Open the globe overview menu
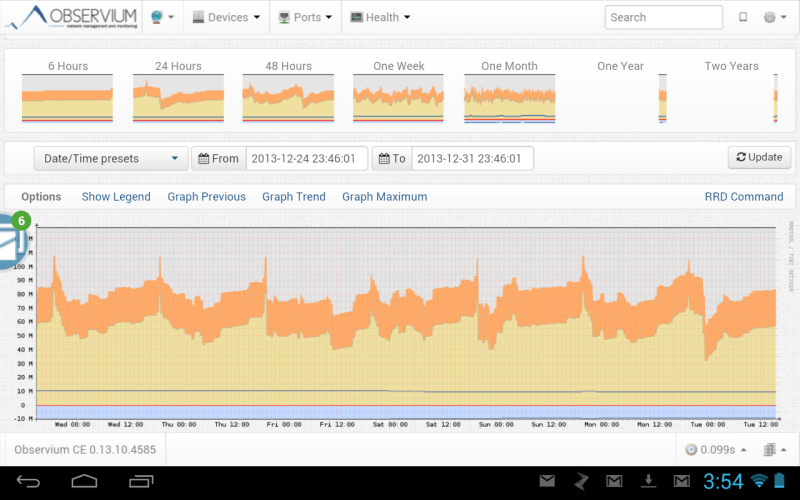This screenshot has height=500, width=800. [x=161, y=17]
